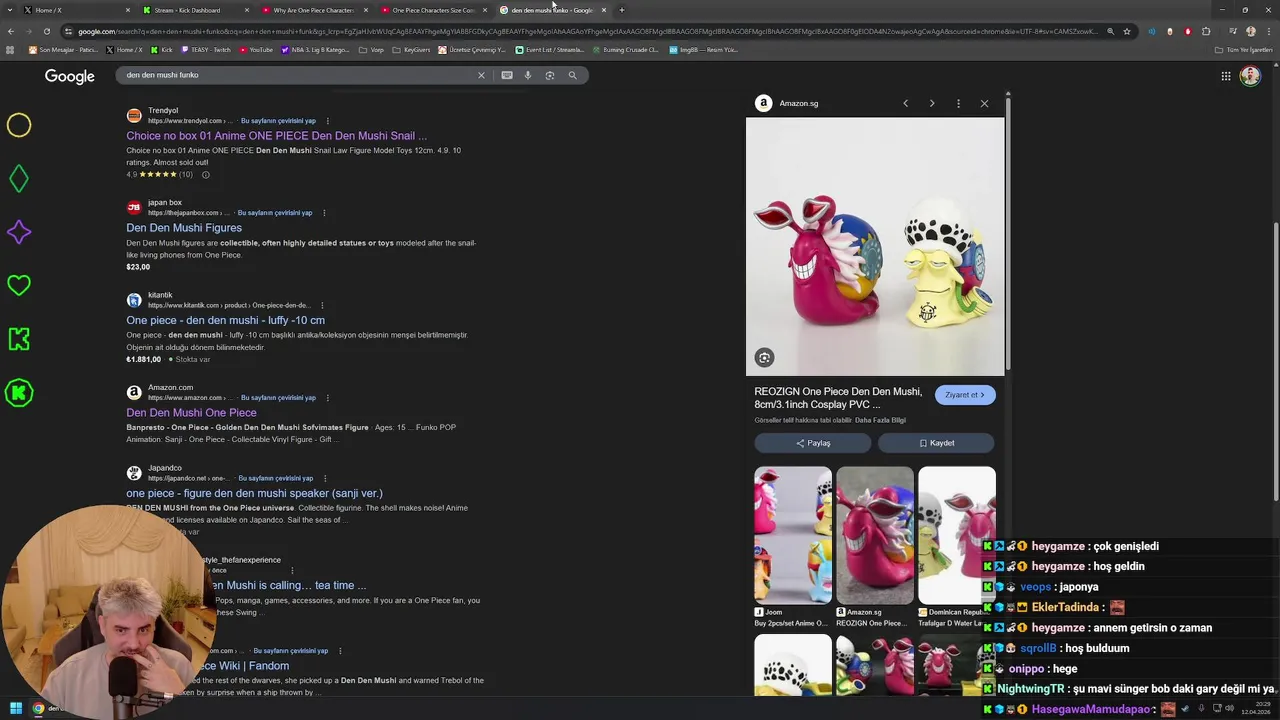1280x720 pixels.
Task: Click the Ziyaret et button
Action: coord(965,395)
